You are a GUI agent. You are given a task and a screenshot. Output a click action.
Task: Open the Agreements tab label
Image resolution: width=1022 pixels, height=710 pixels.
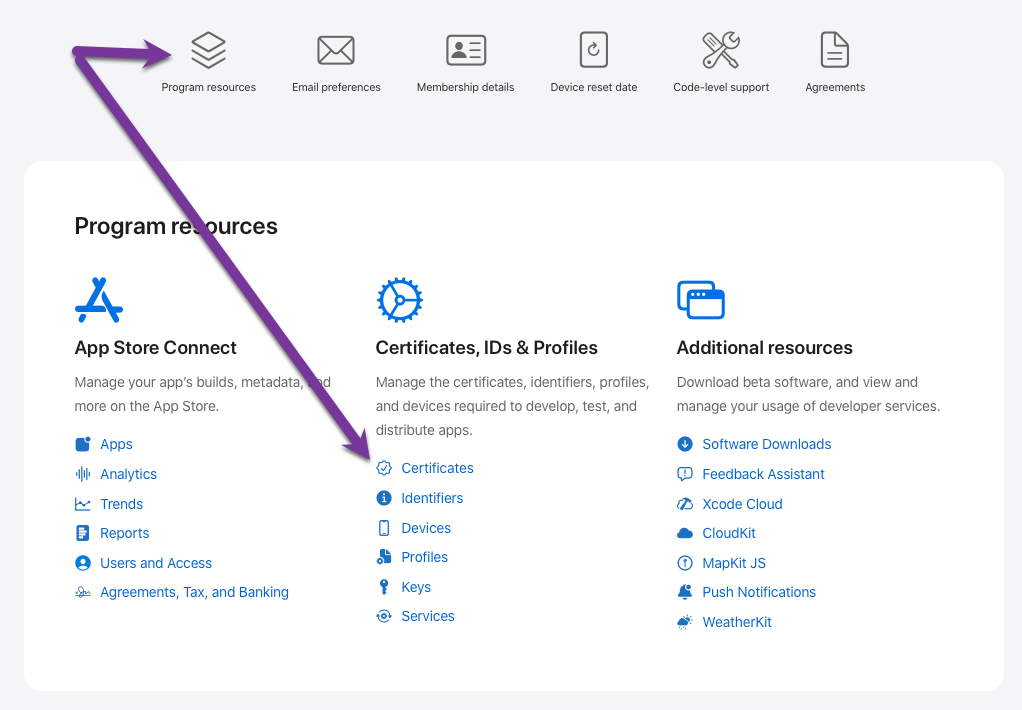click(x=835, y=87)
